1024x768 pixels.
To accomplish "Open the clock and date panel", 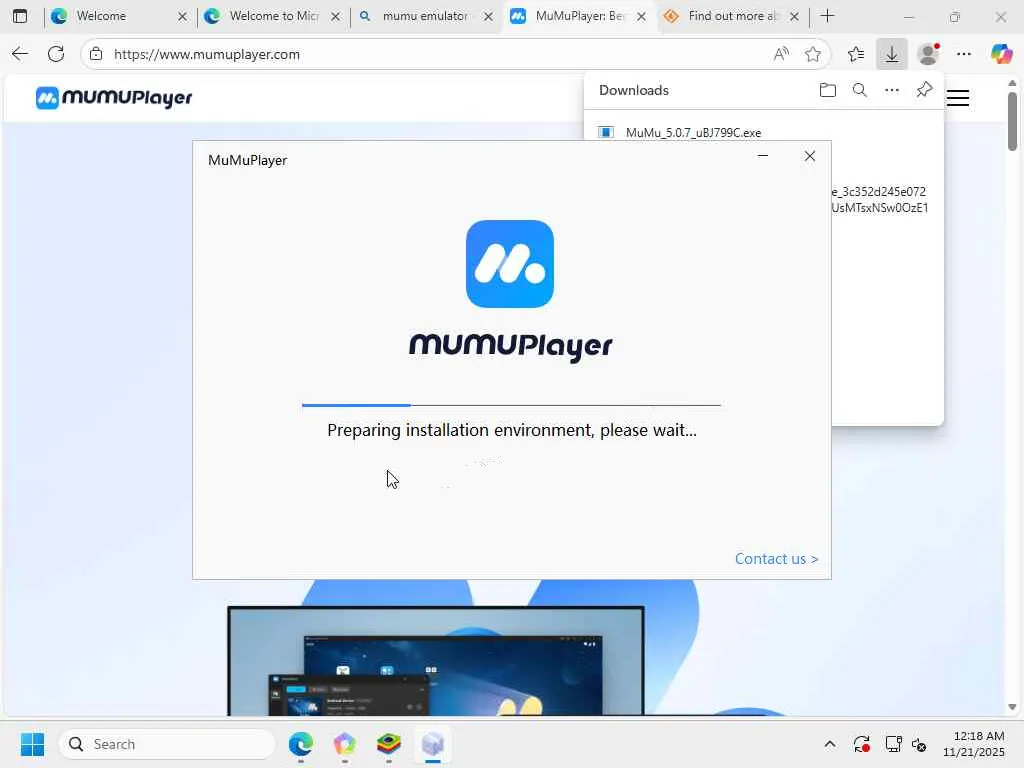I will point(973,744).
